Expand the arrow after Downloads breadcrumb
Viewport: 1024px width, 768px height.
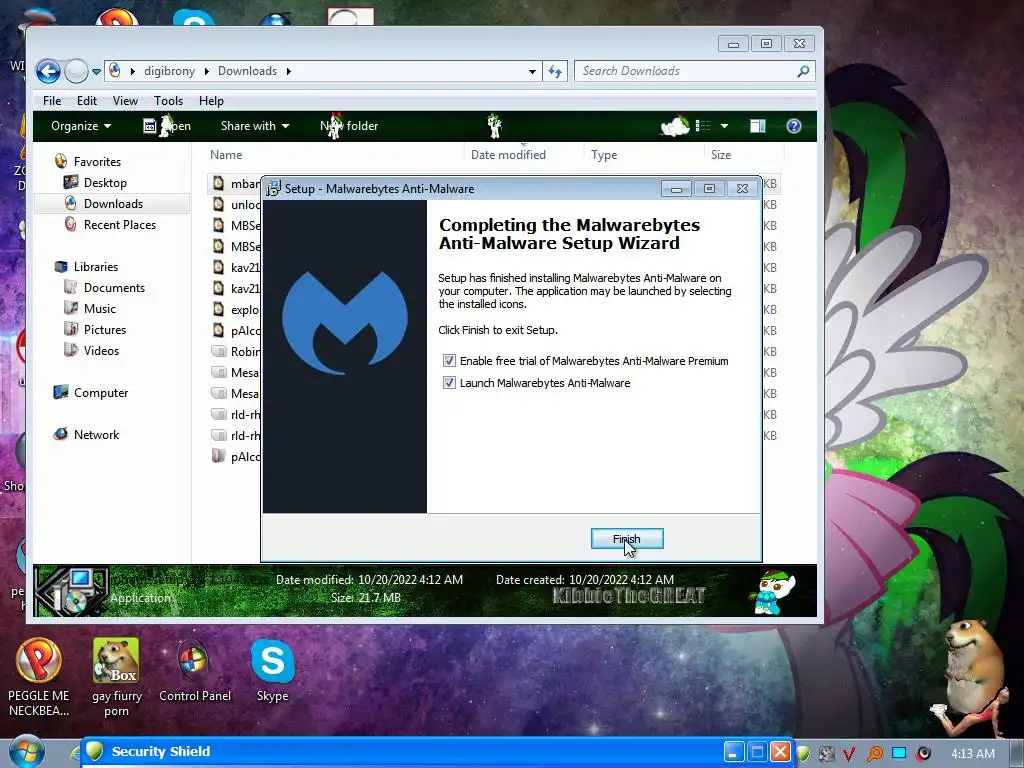[288, 71]
